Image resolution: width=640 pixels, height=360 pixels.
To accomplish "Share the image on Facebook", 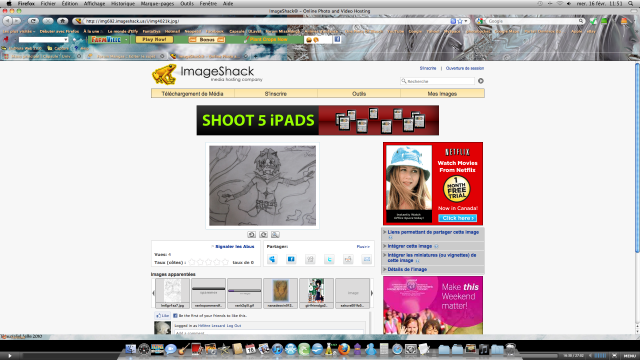I will (291, 259).
